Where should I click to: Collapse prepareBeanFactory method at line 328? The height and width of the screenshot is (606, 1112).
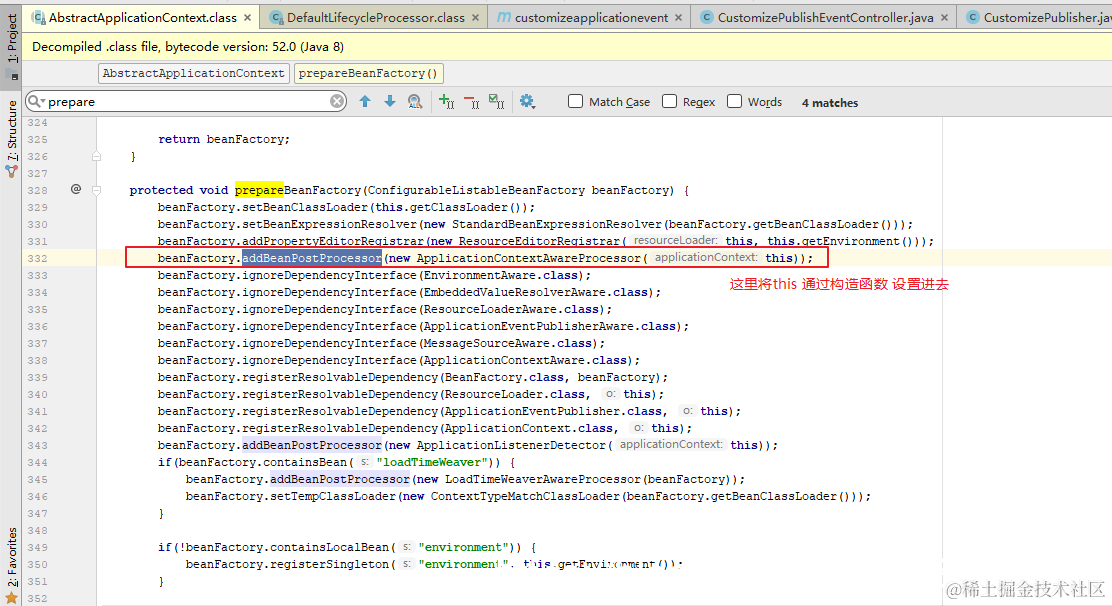(96, 190)
